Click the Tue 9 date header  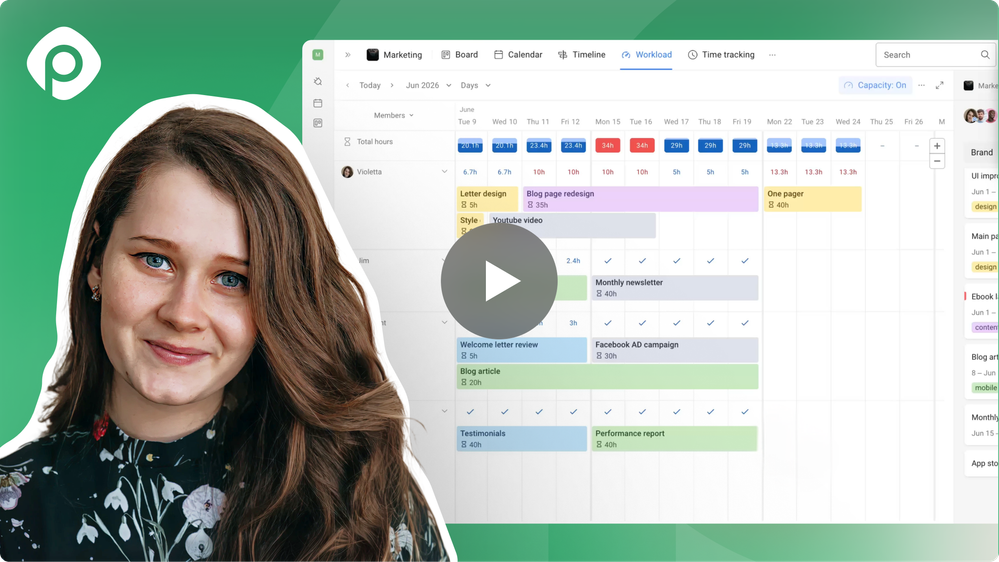point(467,122)
